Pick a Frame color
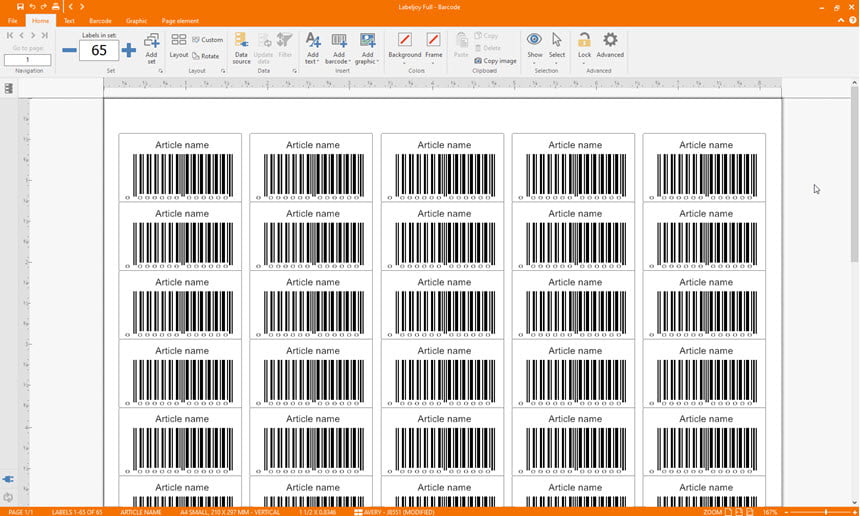Screen dimensions: 860x516 [x=433, y=48]
